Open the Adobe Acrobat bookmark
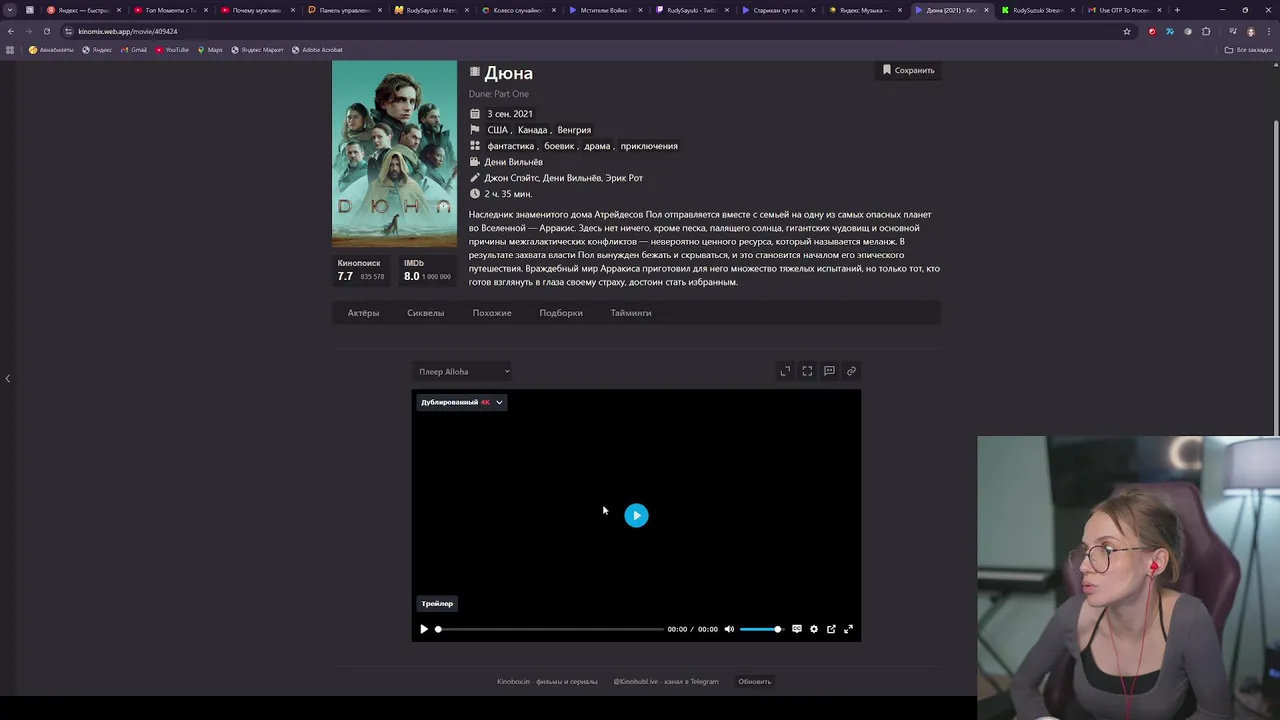 [x=317, y=50]
